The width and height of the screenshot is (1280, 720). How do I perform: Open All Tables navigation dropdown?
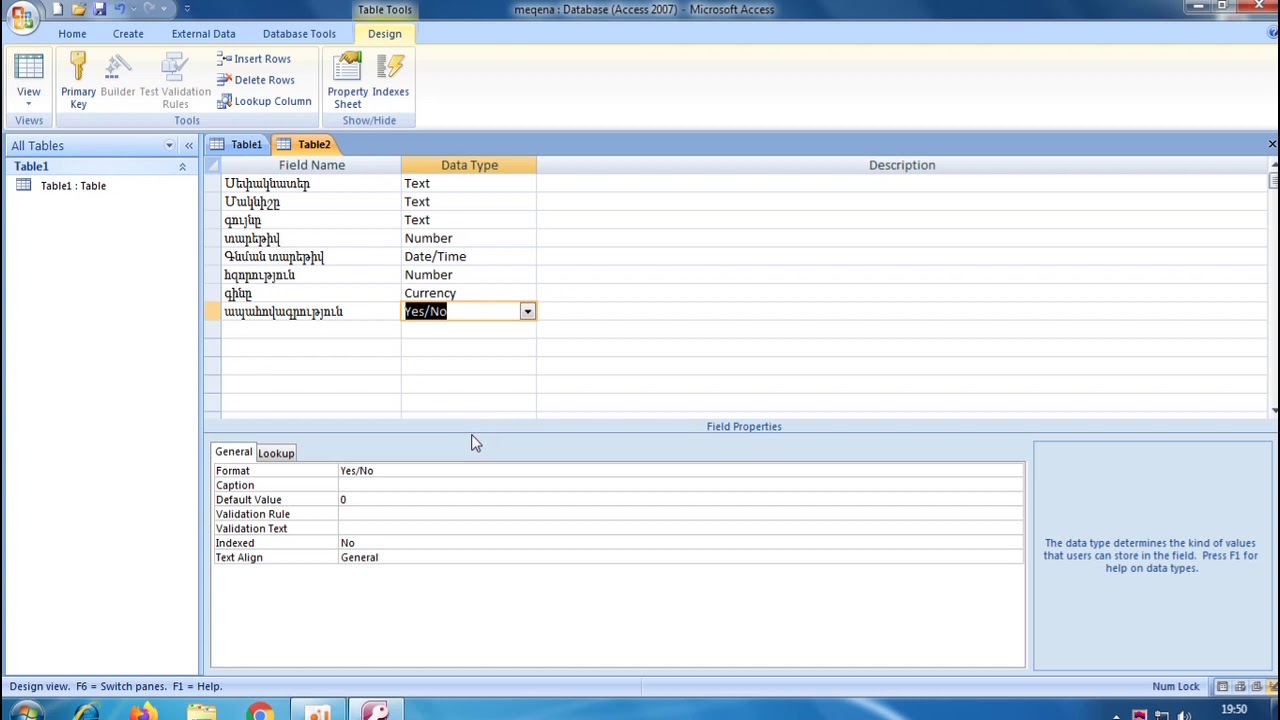point(169,146)
